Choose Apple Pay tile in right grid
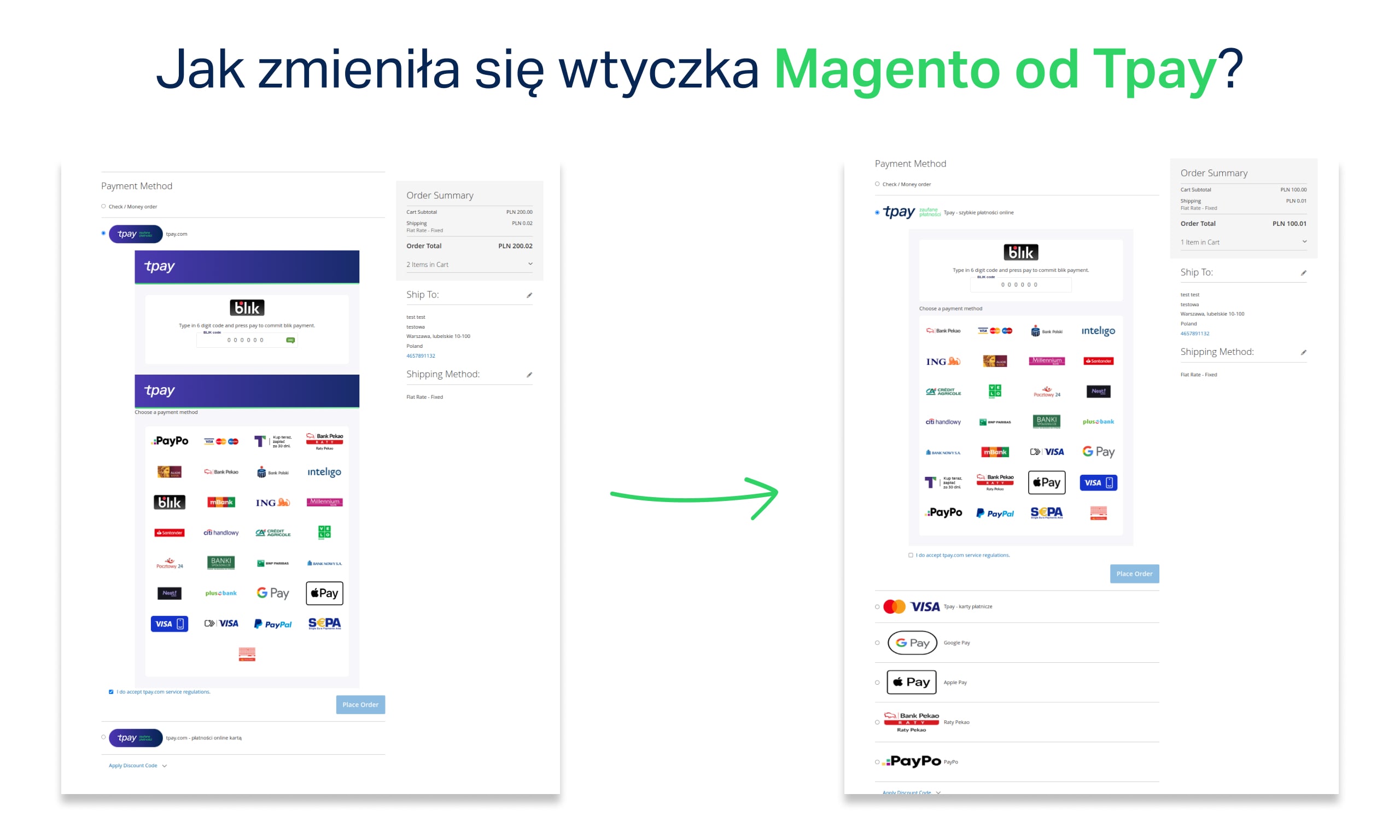This screenshot has height=840, width=1400. [x=1046, y=482]
